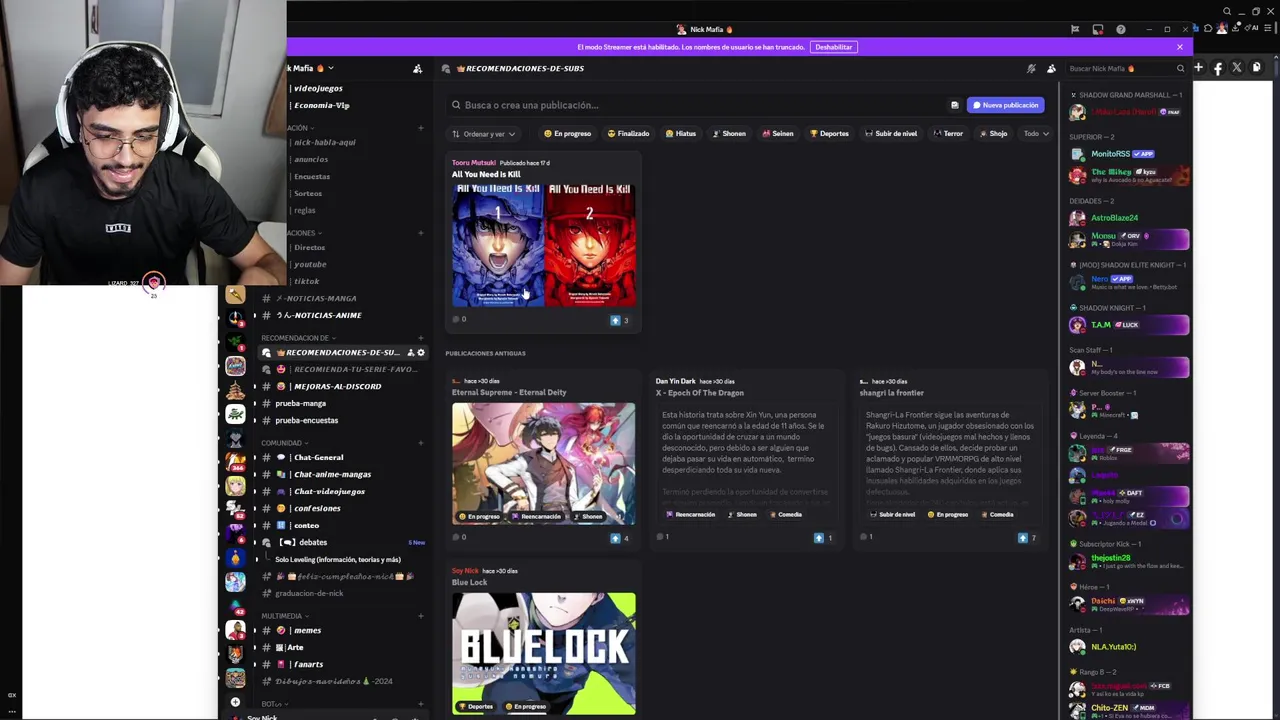Click the plus icon beside RECOMENDACION DE category

(421, 338)
